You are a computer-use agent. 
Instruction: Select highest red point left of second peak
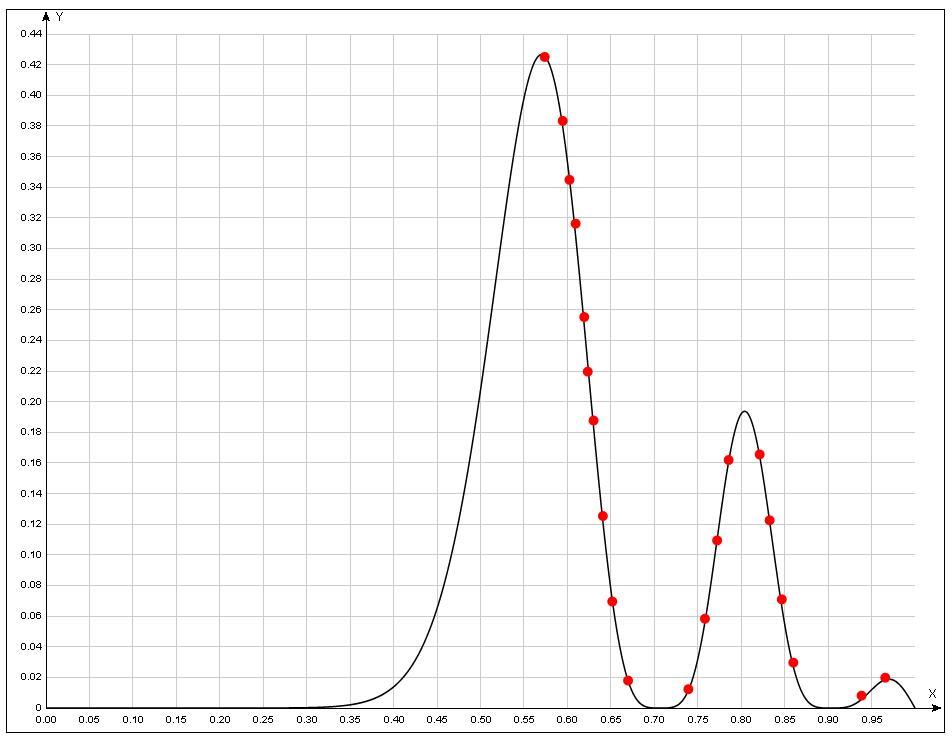click(x=728, y=460)
